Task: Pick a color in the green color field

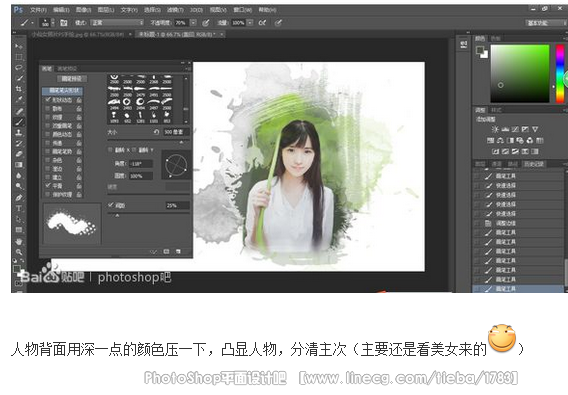Action: click(520, 74)
